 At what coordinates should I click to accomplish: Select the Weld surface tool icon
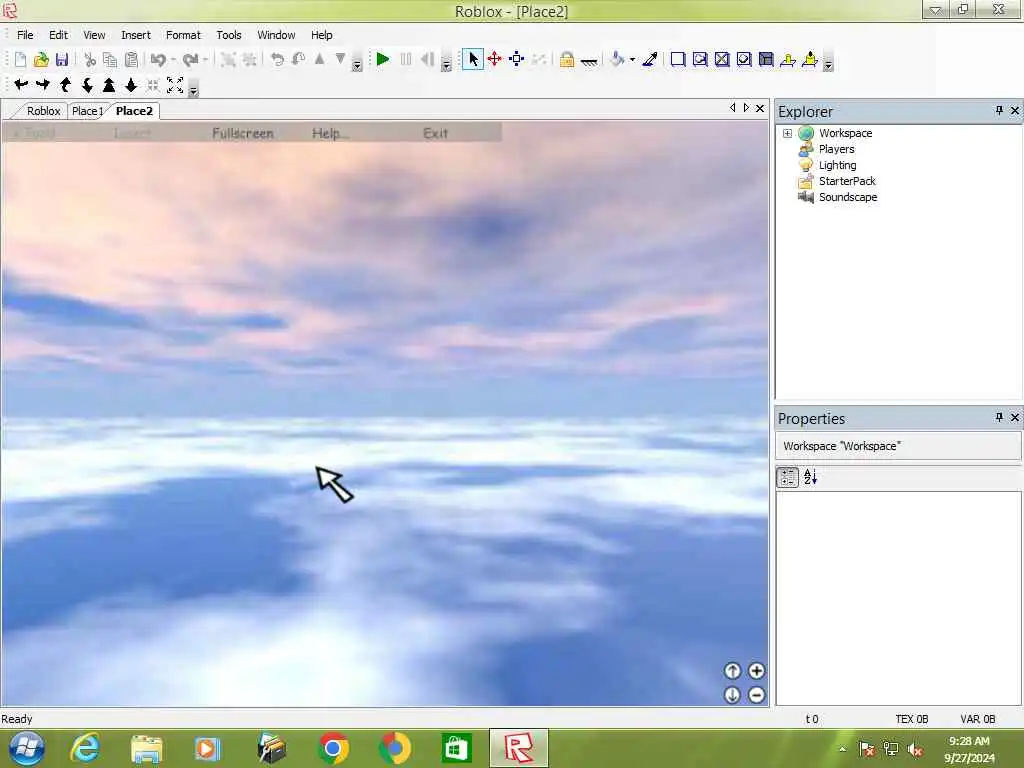click(x=722, y=60)
